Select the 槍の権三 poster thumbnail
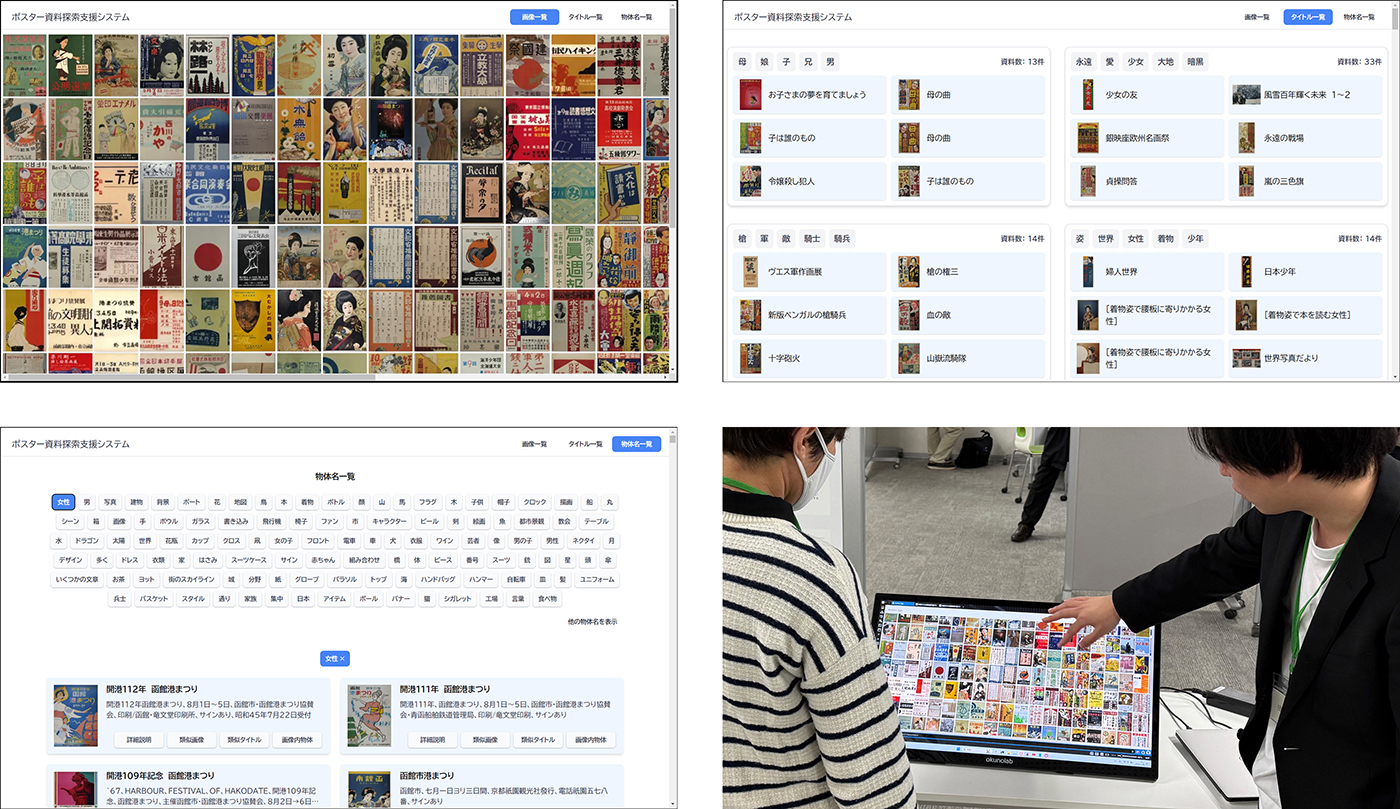1400x809 pixels. [909, 271]
